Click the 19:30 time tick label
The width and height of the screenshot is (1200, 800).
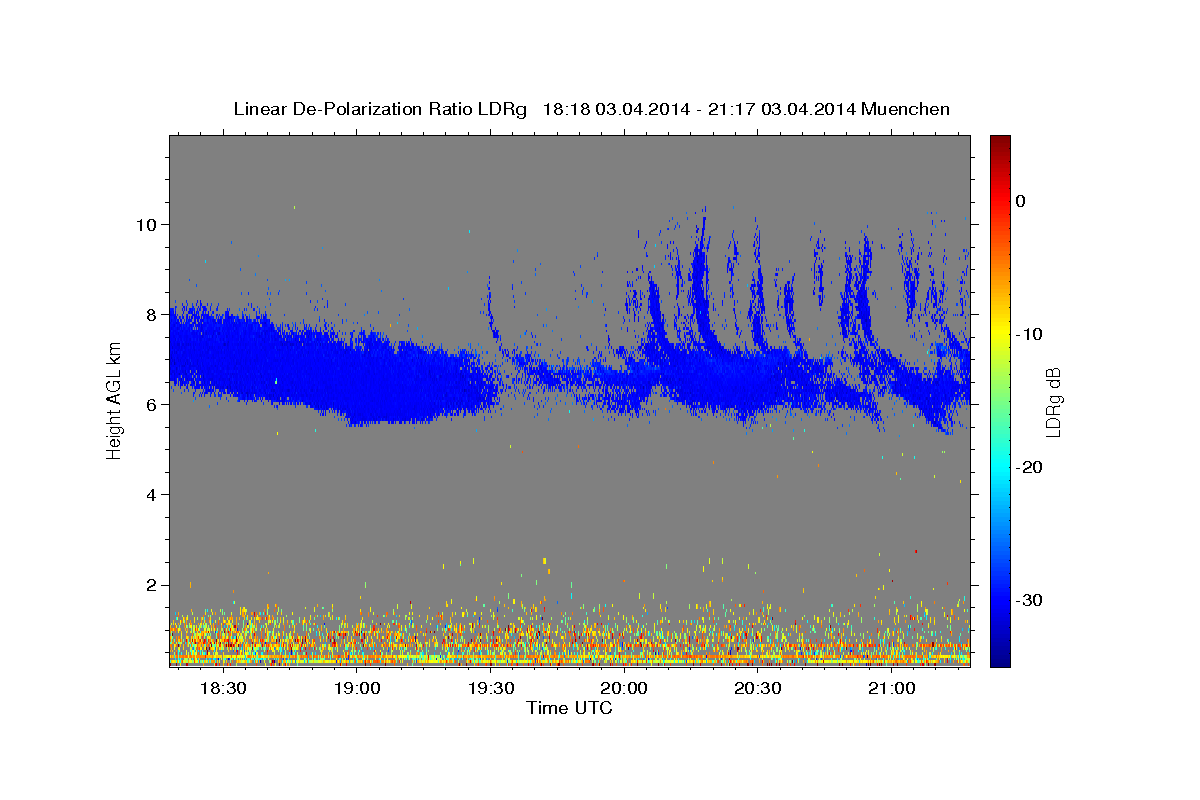[x=490, y=689]
